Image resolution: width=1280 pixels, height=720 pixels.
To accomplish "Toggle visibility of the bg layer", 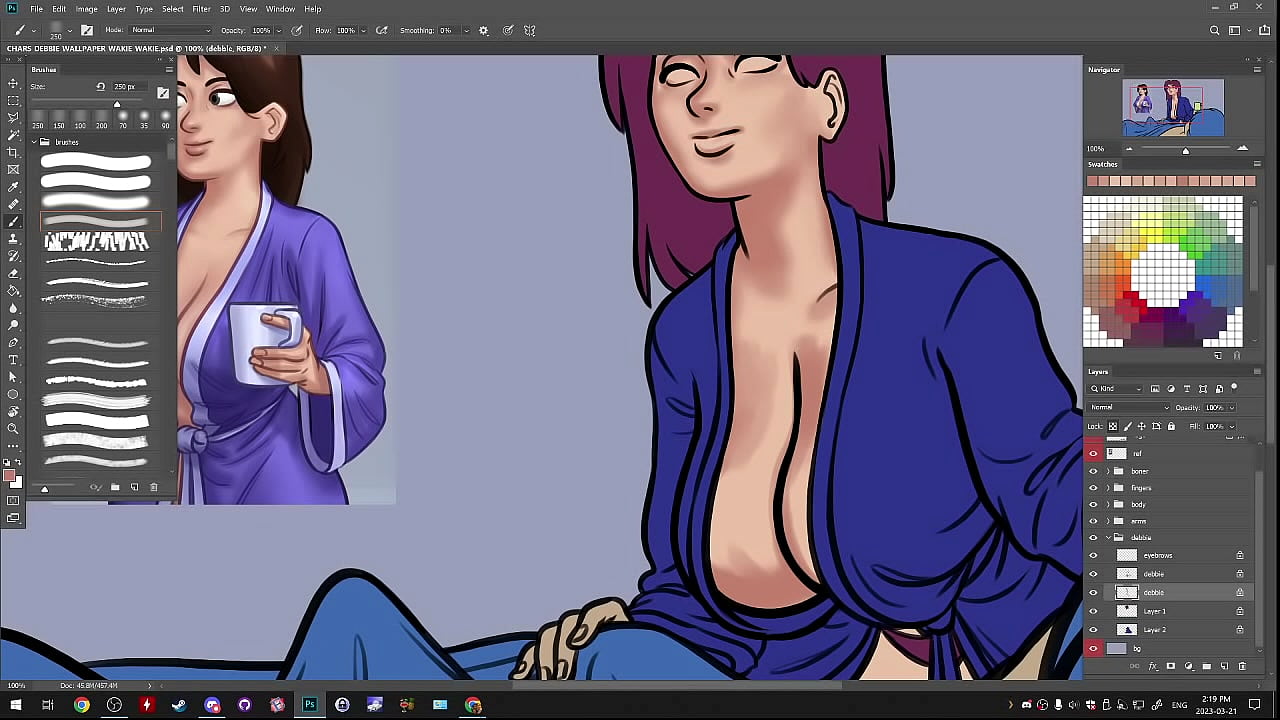I will point(1093,648).
